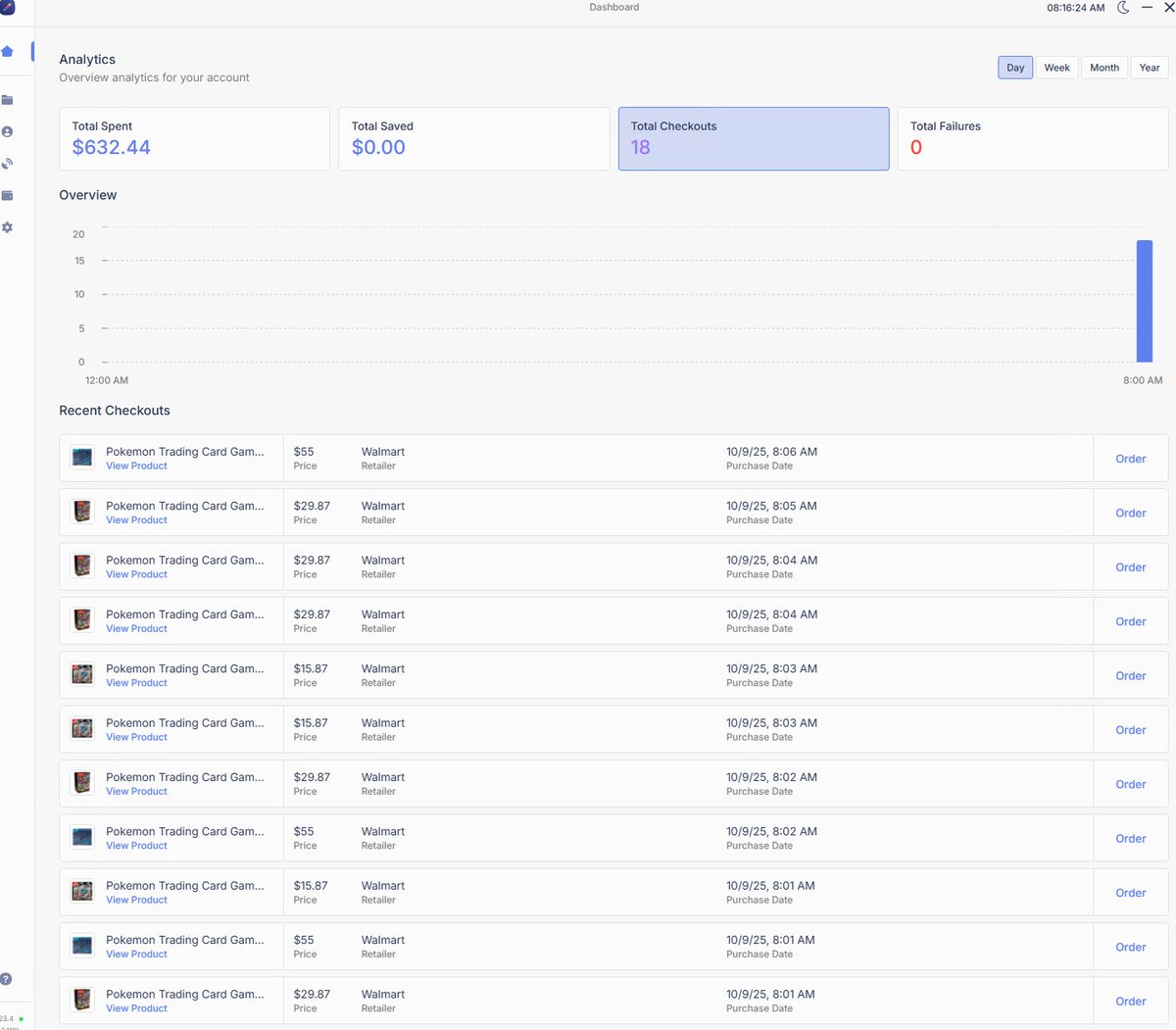
Task: Click the $0.00 total saved value
Action: (378, 148)
